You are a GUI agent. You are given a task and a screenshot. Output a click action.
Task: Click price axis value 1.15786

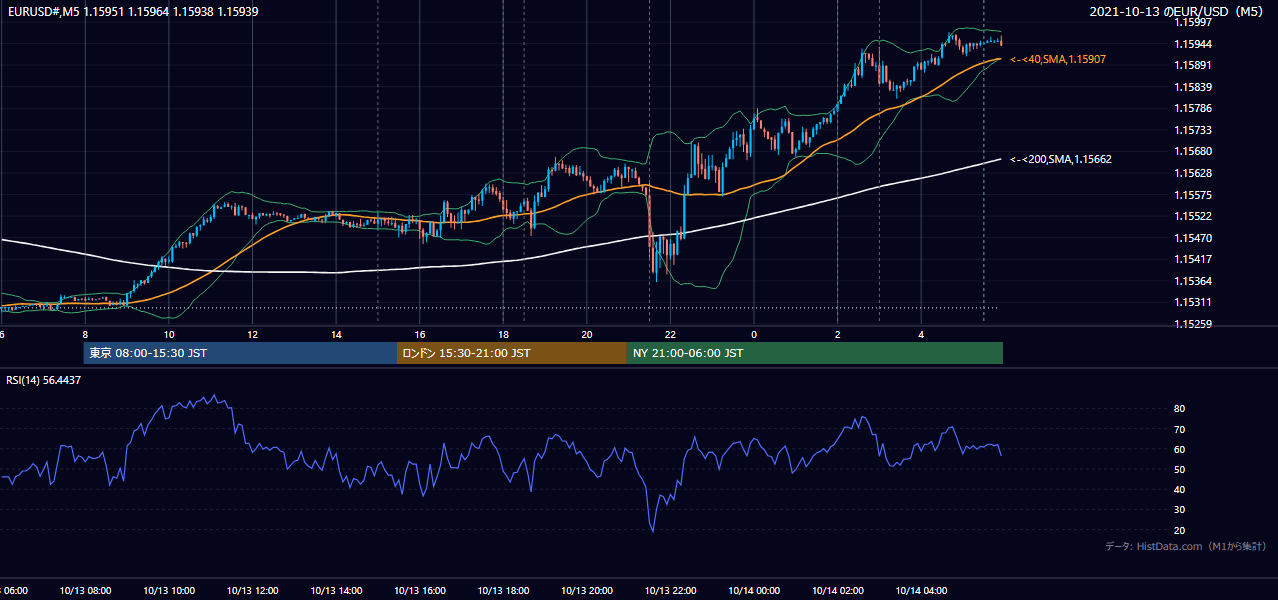[1193, 108]
